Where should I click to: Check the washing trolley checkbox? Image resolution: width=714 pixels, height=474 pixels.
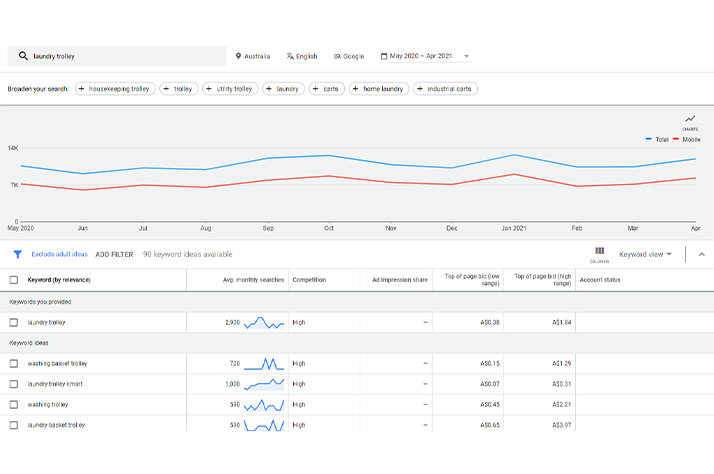point(14,404)
